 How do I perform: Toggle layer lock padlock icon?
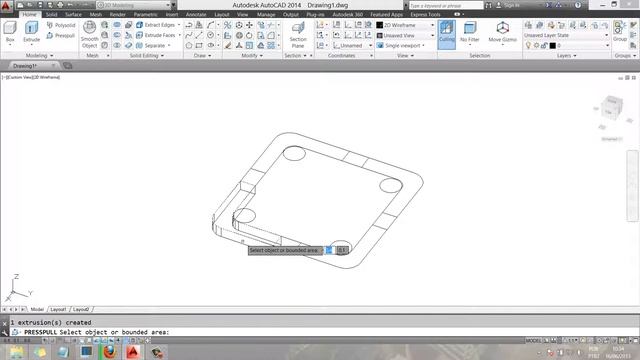[544, 45]
